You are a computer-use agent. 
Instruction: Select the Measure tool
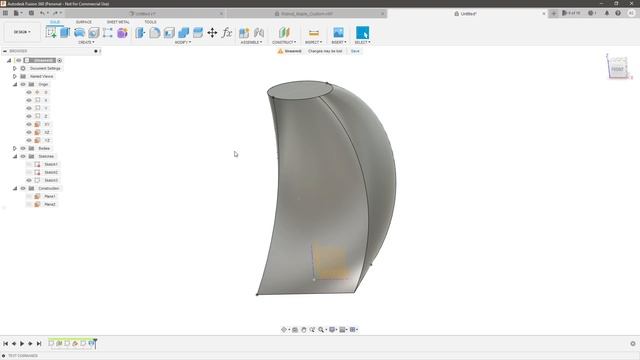click(313, 32)
